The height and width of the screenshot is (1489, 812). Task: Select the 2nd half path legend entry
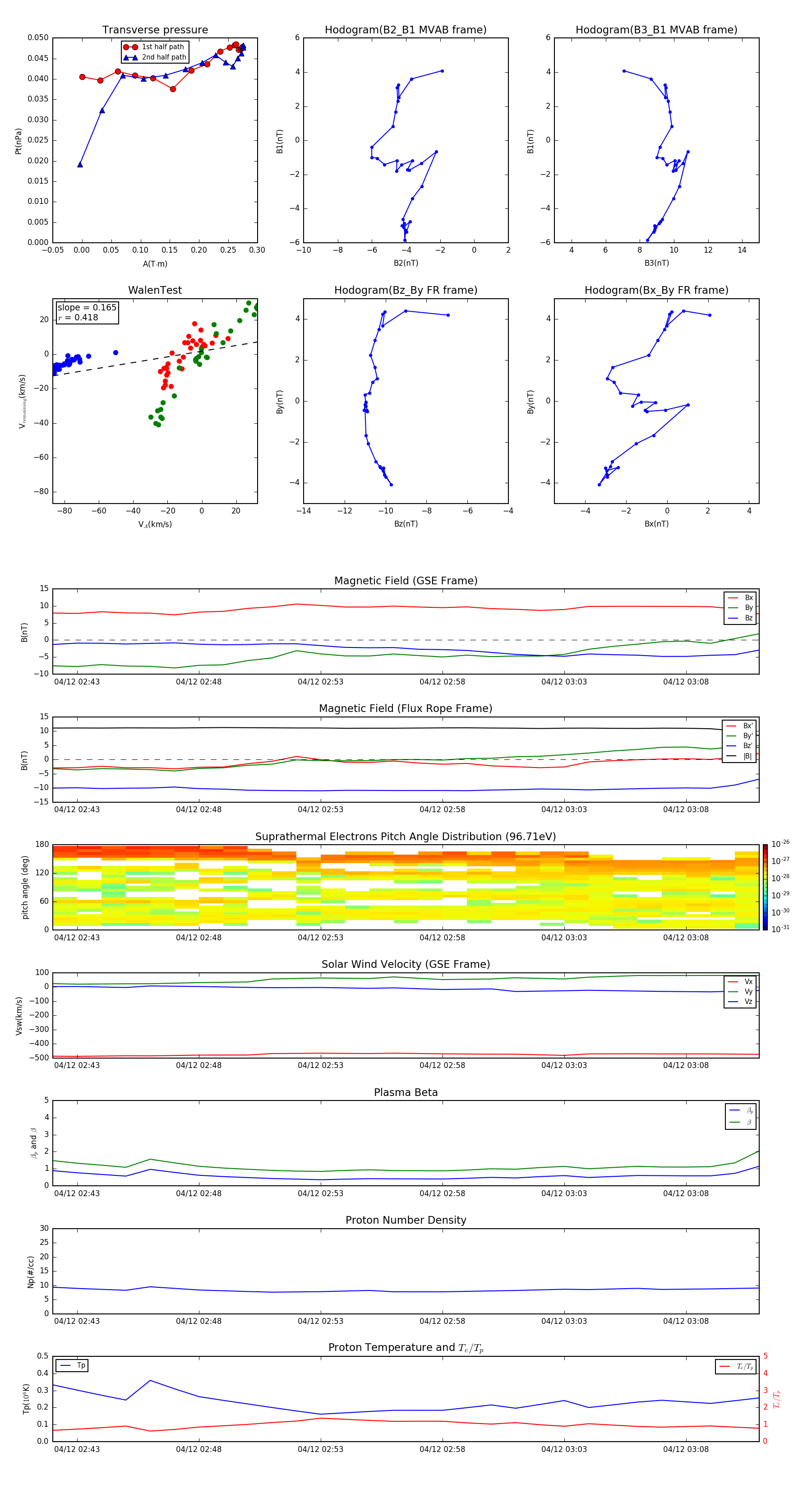click(155, 57)
